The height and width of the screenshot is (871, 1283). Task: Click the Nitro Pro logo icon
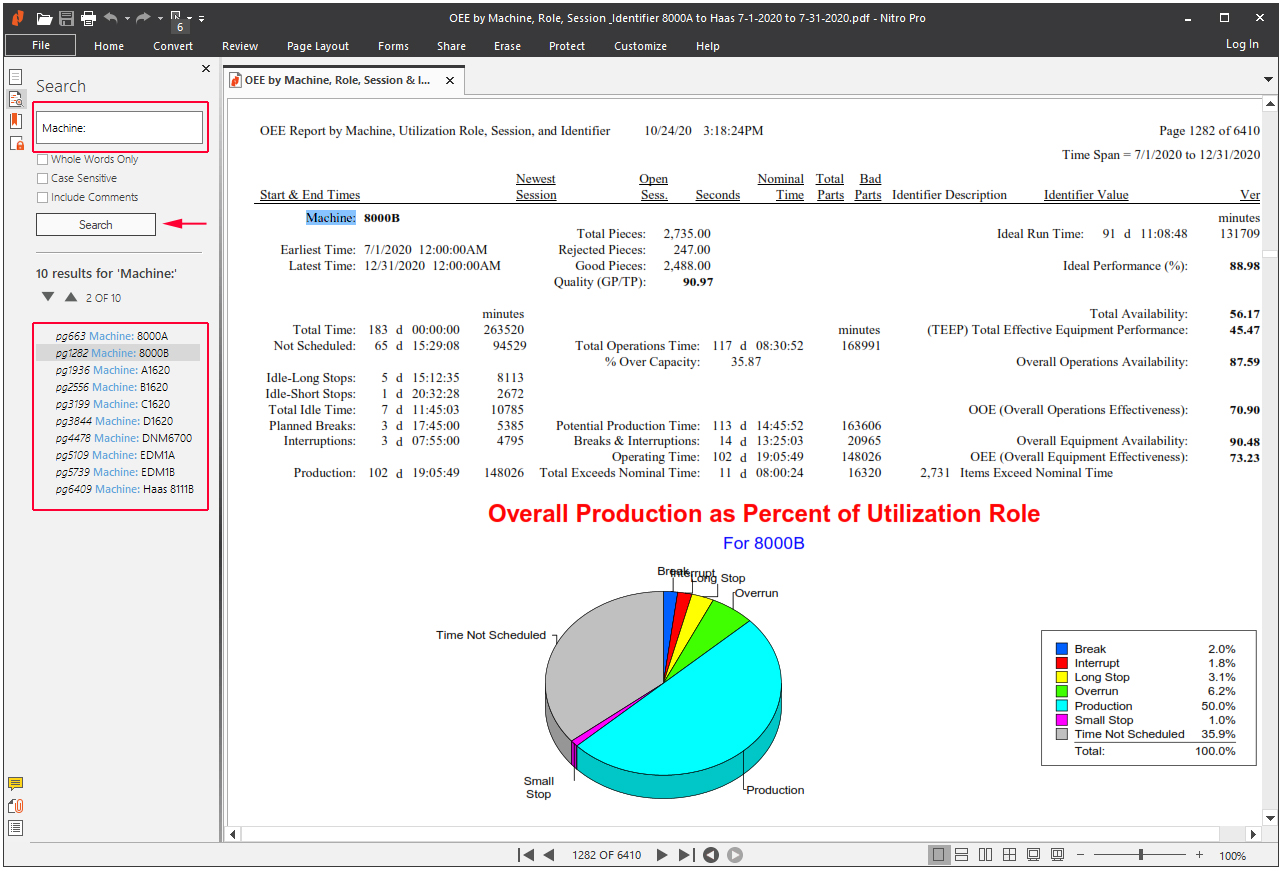(18, 18)
